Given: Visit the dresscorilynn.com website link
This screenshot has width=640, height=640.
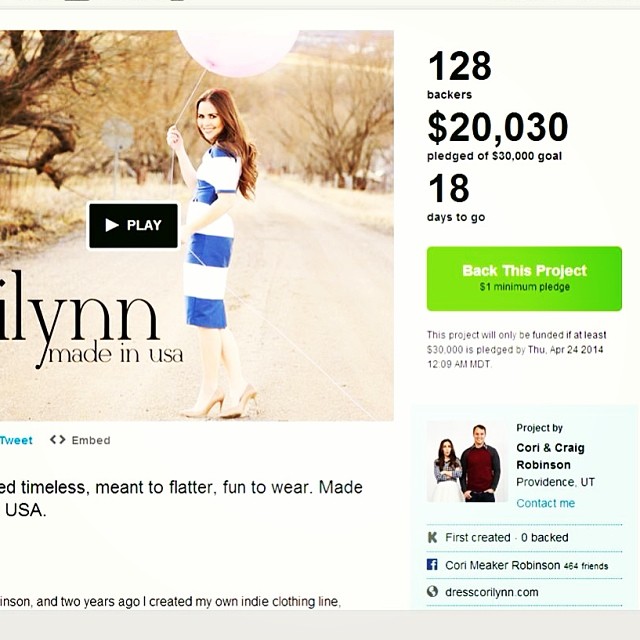Looking at the screenshot, I should point(492,592).
